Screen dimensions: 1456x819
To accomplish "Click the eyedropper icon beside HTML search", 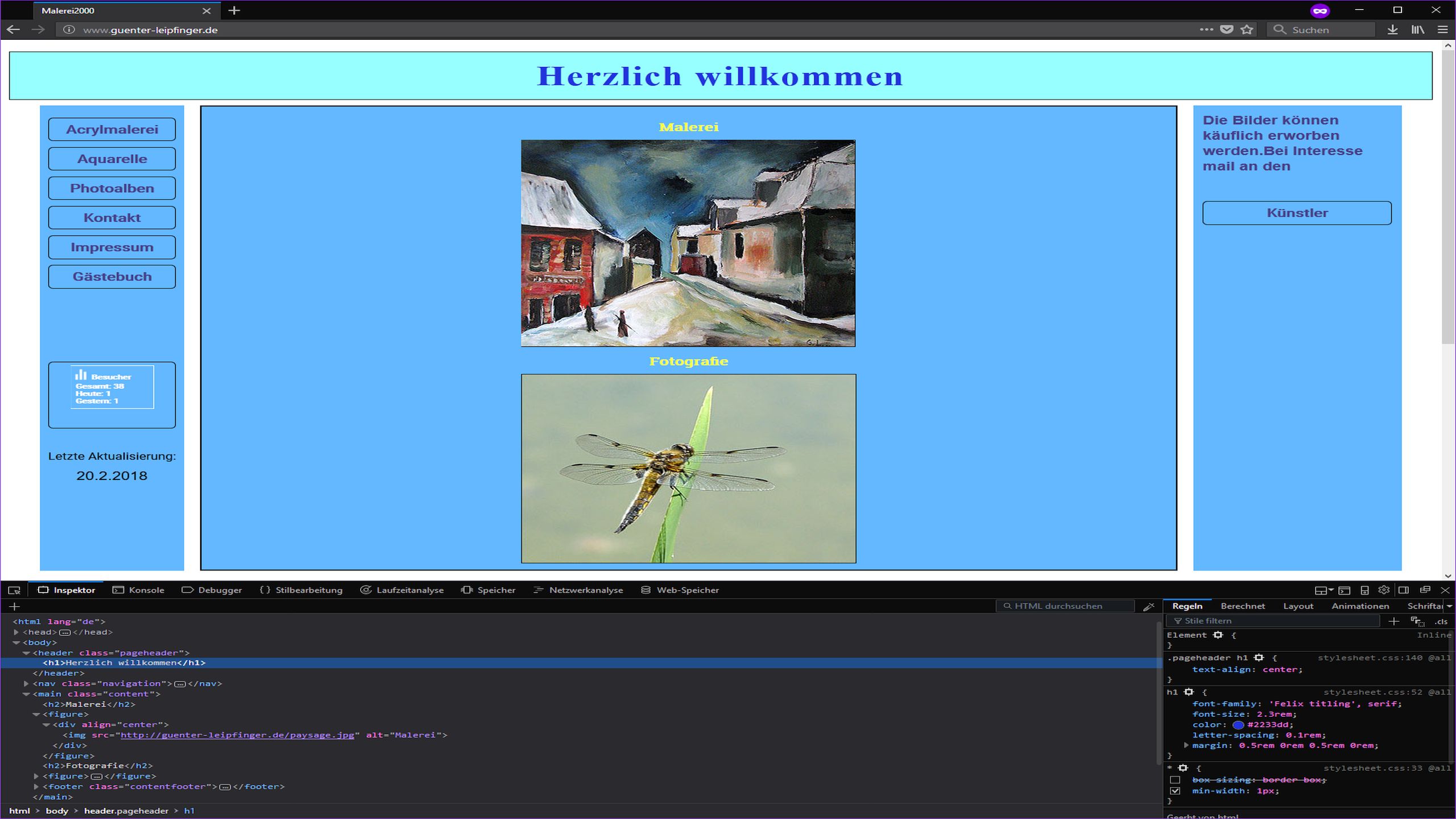I will (x=1148, y=606).
